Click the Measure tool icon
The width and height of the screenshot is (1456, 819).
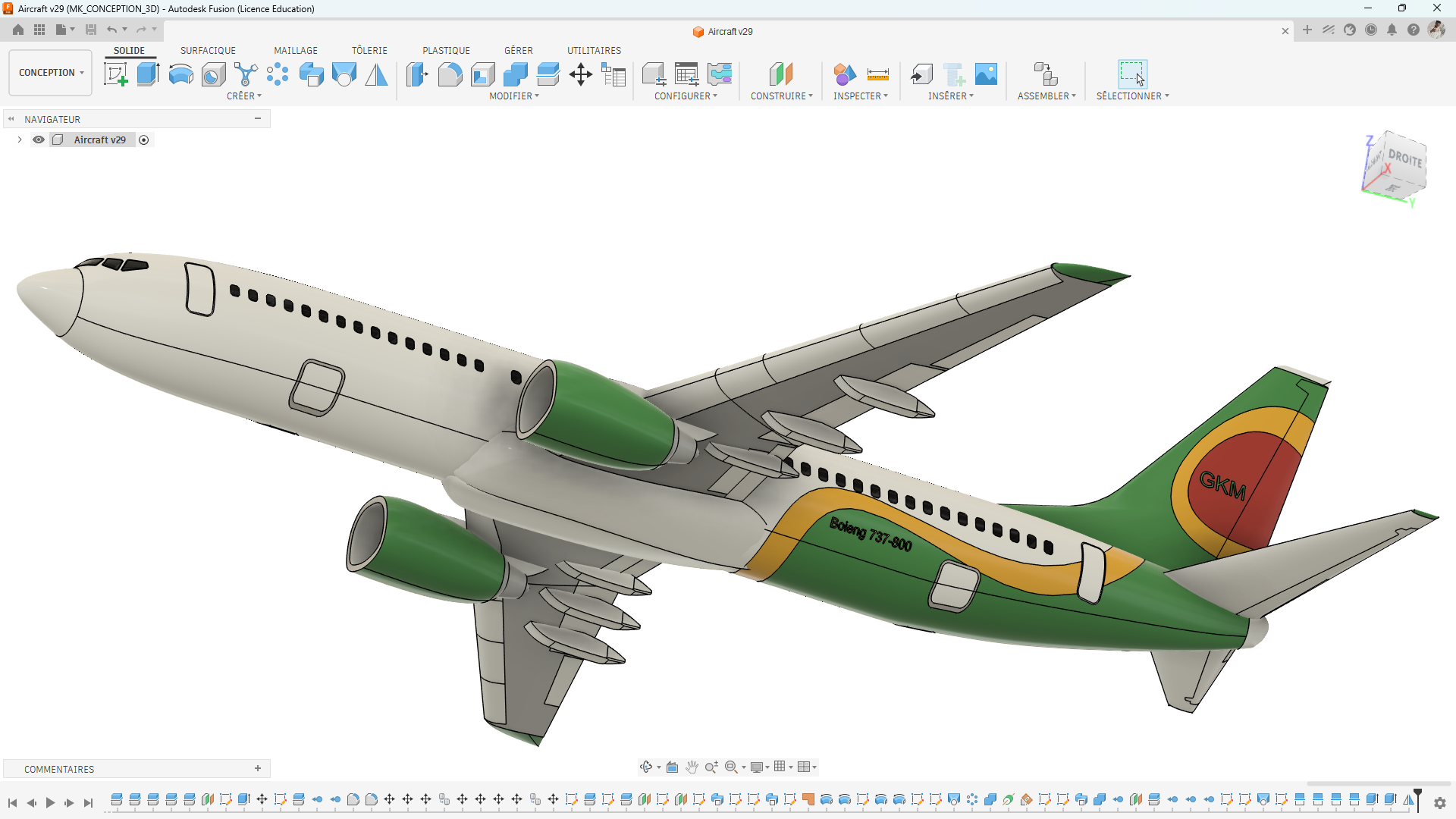pyautogui.click(x=877, y=74)
